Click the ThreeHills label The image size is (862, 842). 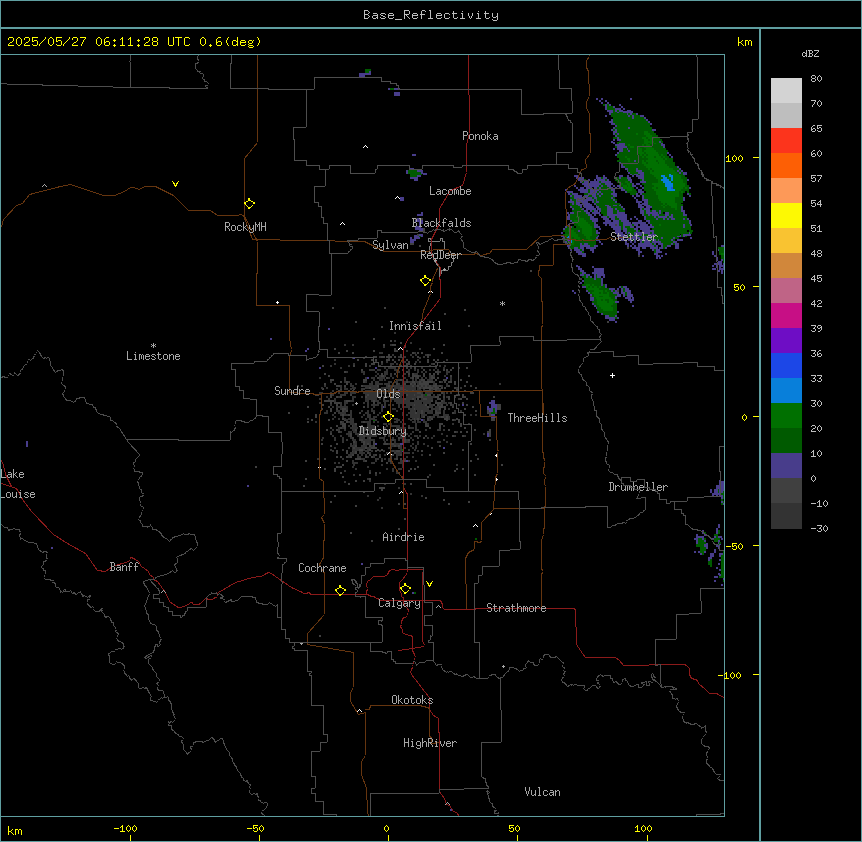(x=537, y=418)
